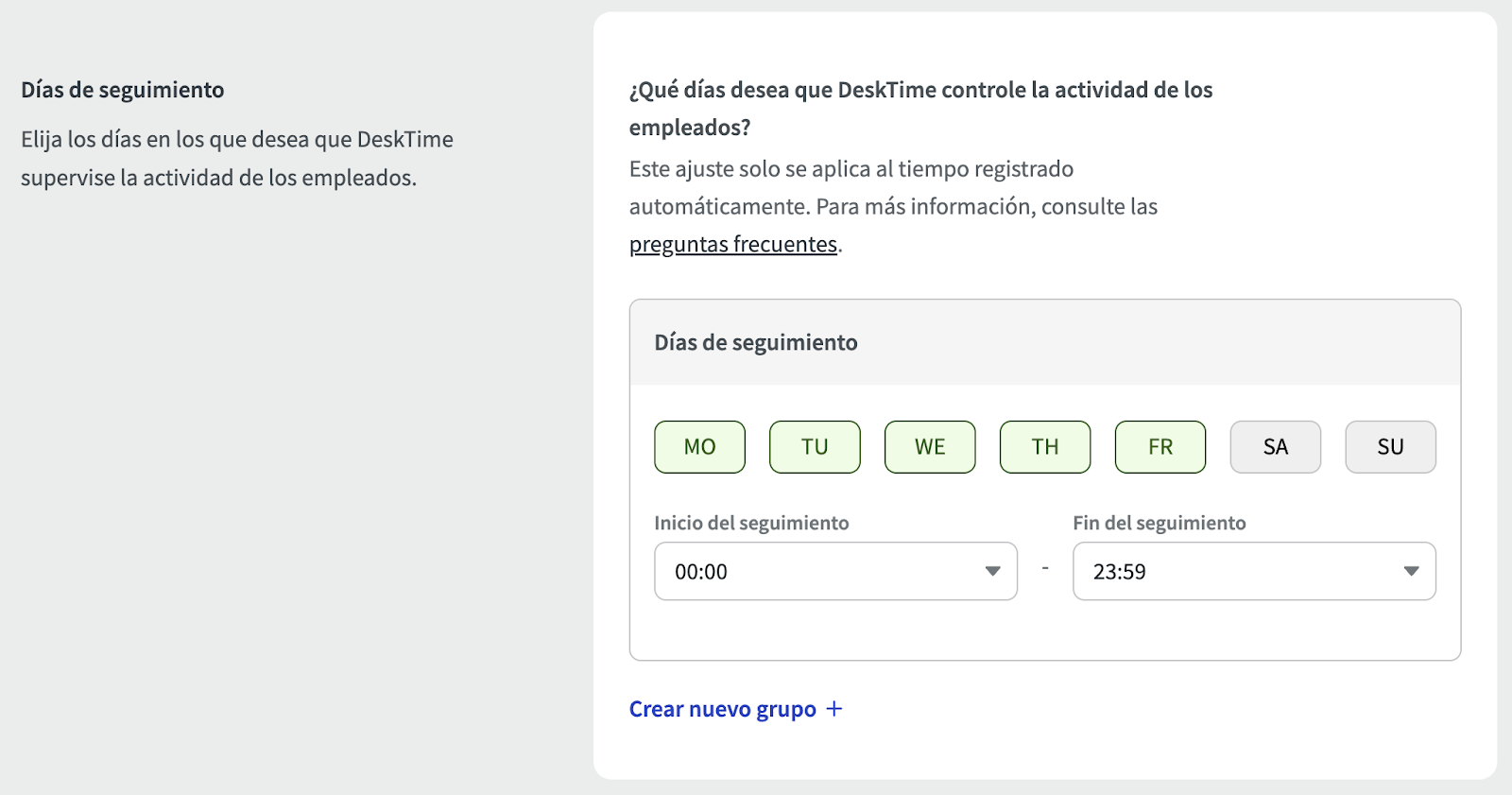
Task: Enable the SU day button
Action: tap(1390, 447)
